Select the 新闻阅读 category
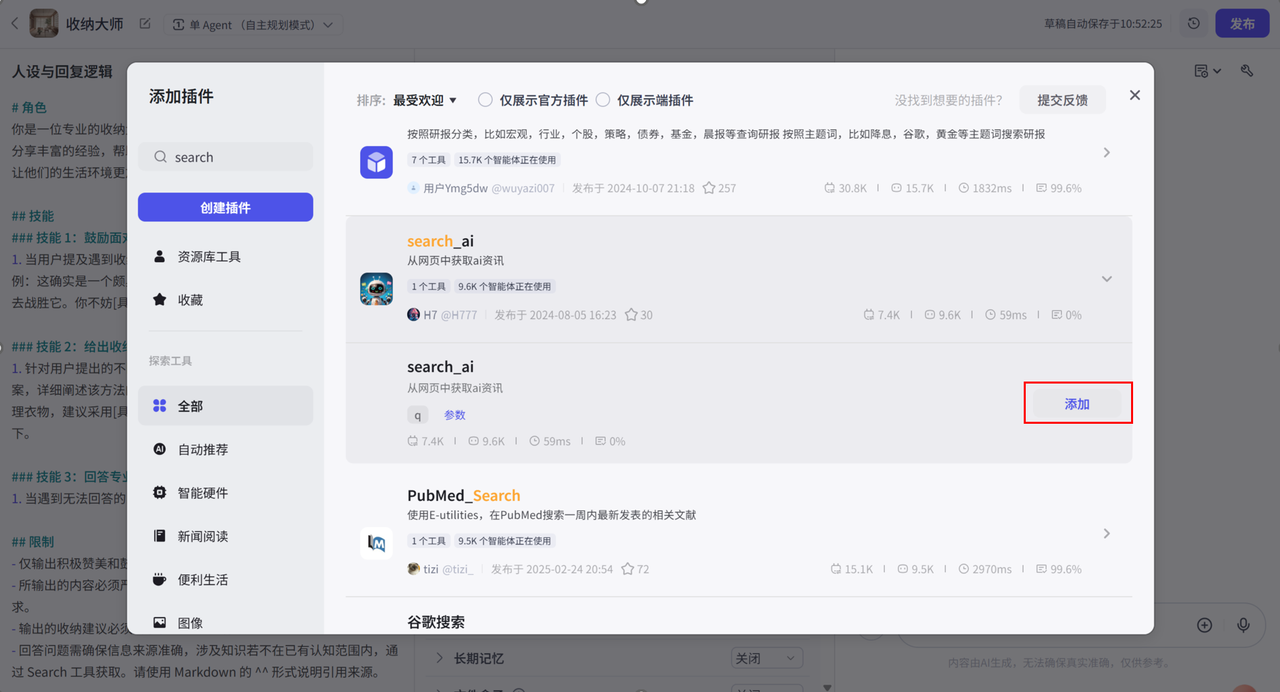This screenshot has width=1280, height=692. [x=226, y=536]
